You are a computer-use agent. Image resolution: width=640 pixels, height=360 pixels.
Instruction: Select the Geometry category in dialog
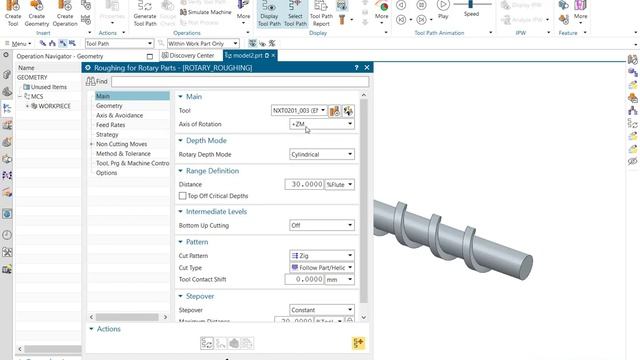point(109,106)
